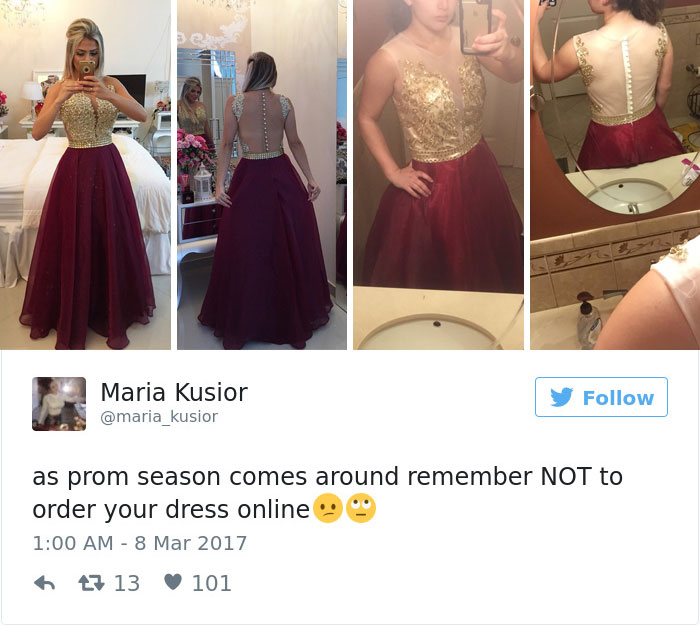Image resolution: width=700 pixels, height=626 pixels.
Task: Open the retweet count of 13
Action: pyautogui.click(x=127, y=583)
